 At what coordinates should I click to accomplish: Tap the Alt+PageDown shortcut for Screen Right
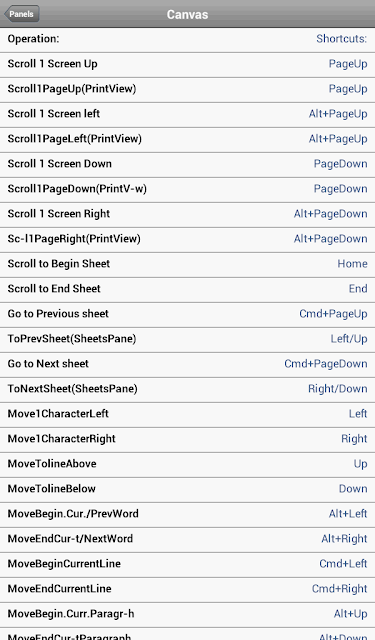[x=331, y=214]
